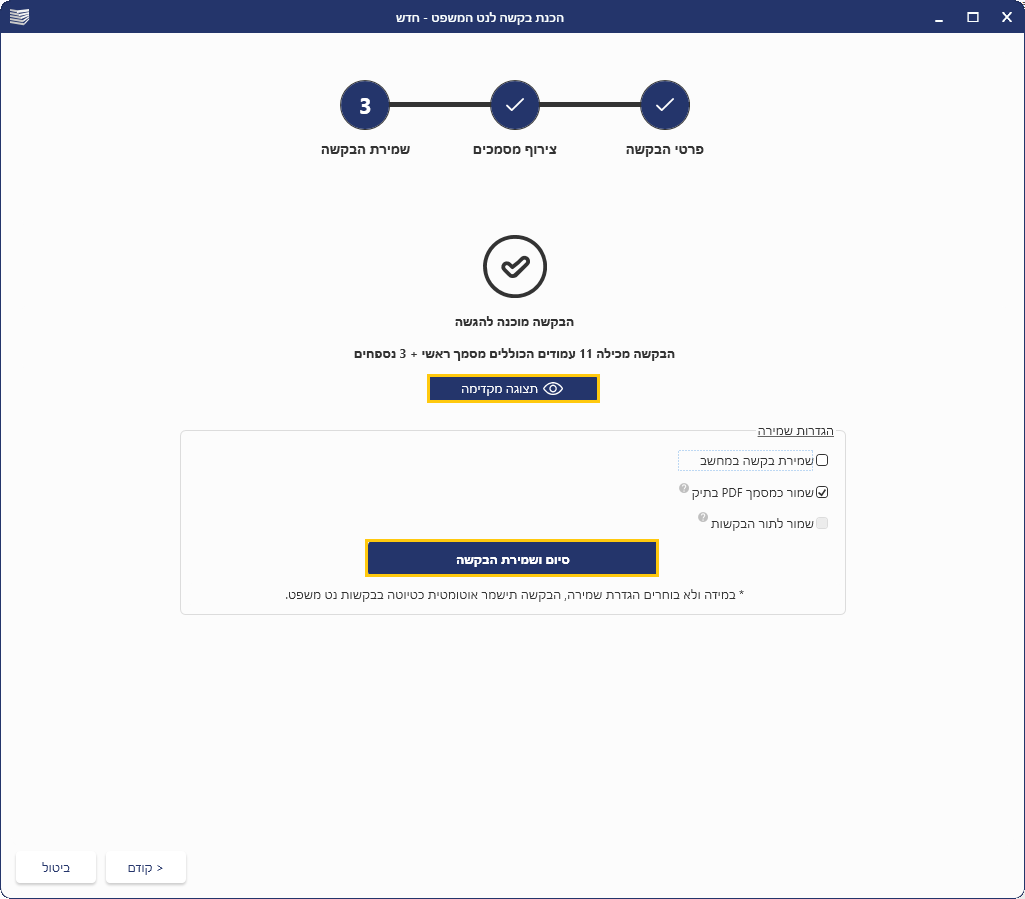Click help icon beside שמור כמסמך PDF בתיק
The image size is (1025, 899).
[684, 488]
